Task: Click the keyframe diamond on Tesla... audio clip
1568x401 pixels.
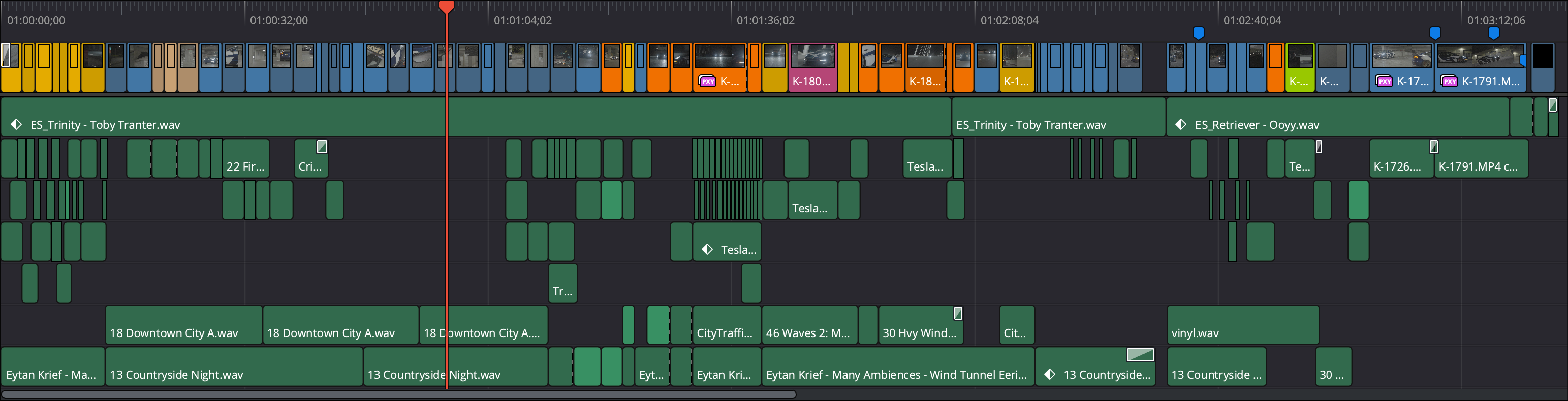Action: (x=707, y=250)
